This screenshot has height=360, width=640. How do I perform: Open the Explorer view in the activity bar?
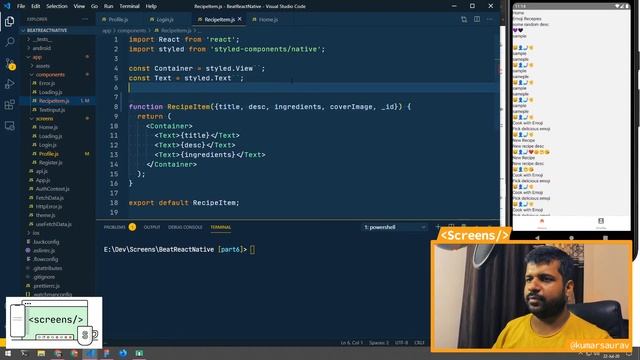tap(9, 21)
